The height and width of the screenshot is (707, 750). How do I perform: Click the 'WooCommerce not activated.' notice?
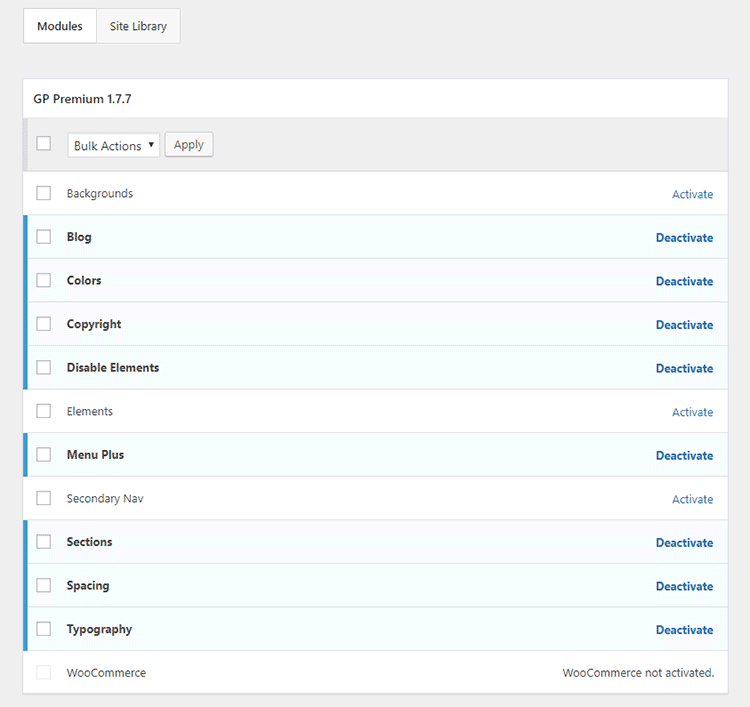(x=638, y=673)
